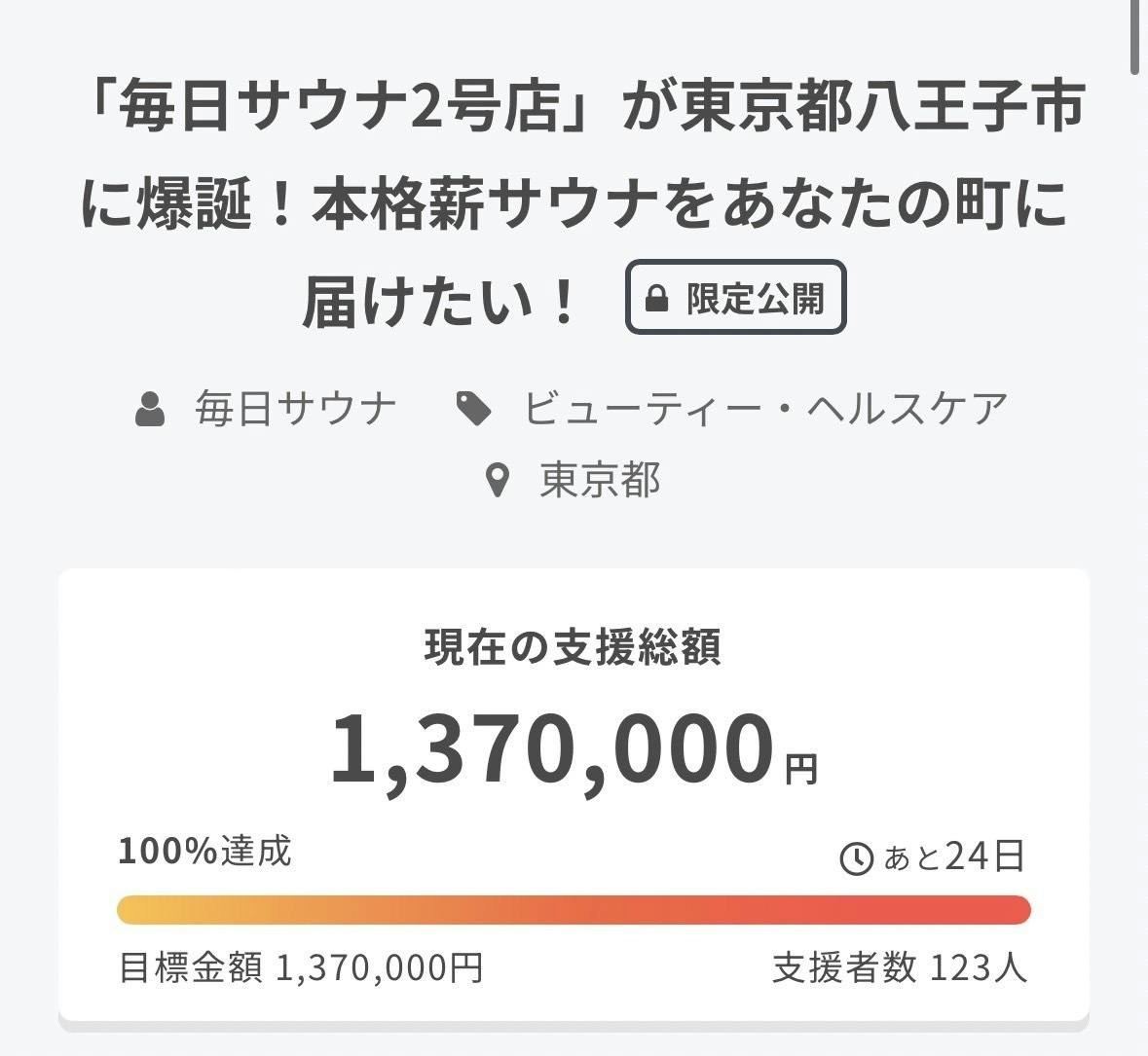Click the 現在の支援総額 heading
Image resolution: width=1148 pixels, height=1056 pixels.
click(573, 647)
